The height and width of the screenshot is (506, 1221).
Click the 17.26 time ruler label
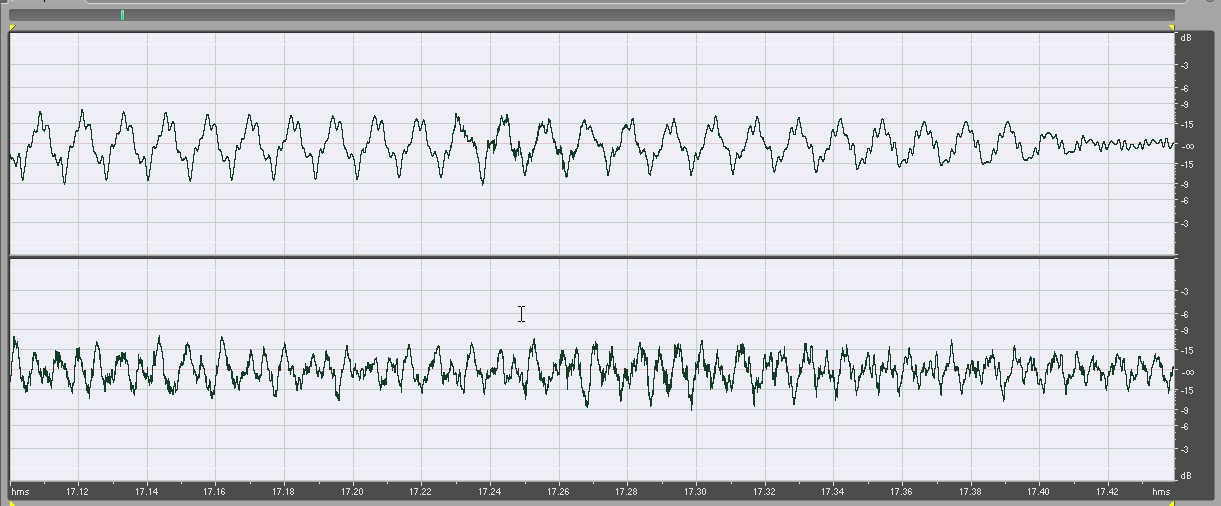click(x=559, y=492)
